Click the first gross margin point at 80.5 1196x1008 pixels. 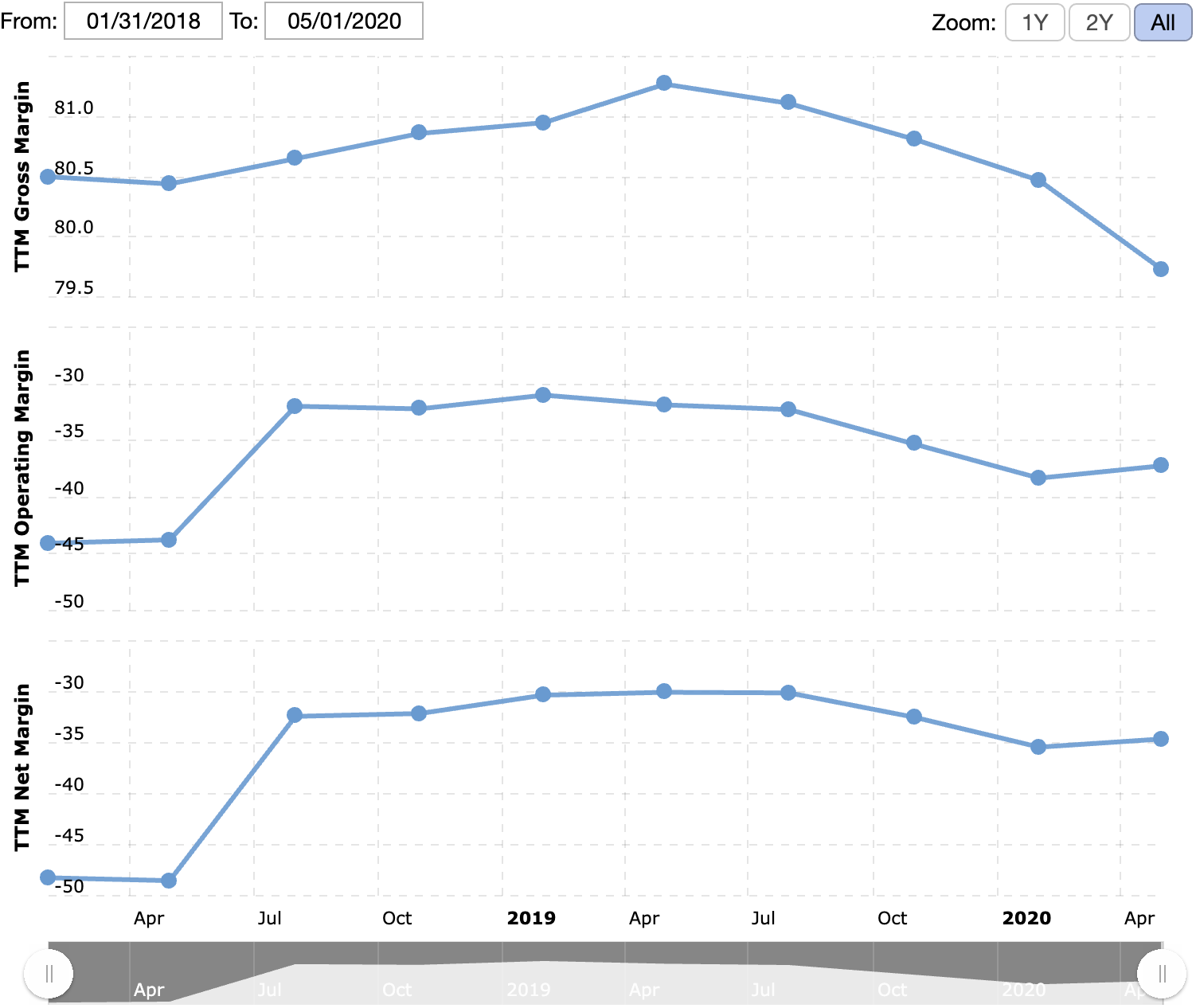pyautogui.click(x=48, y=176)
